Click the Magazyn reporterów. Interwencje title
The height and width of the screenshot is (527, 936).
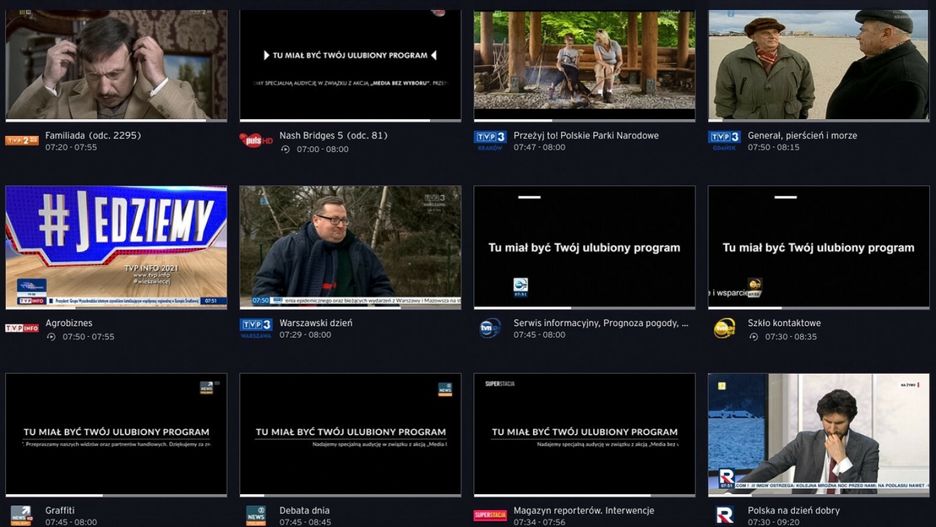584,510
